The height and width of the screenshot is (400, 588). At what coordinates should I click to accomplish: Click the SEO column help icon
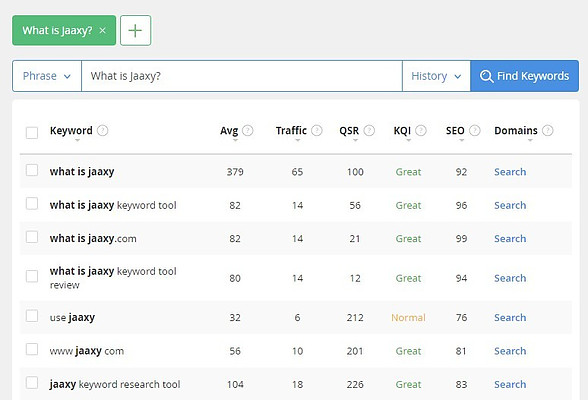[x=475, y=130]
